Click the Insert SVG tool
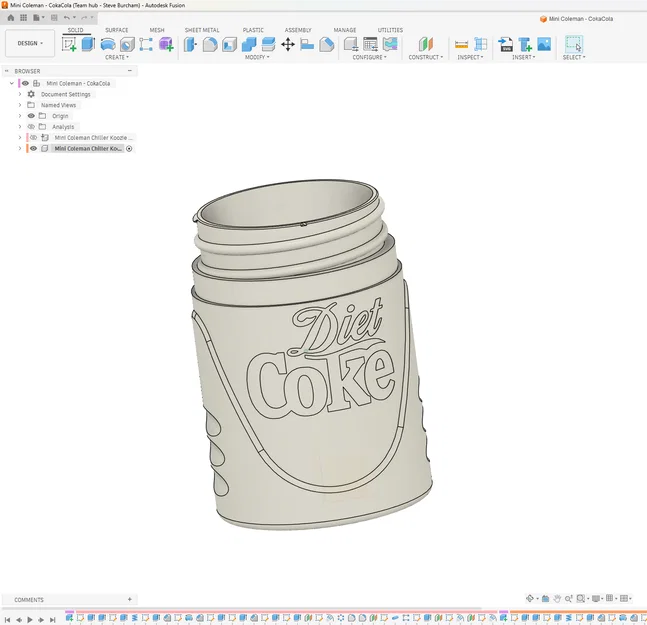The width and height of the screenshot is (647, 625). click(505, 44)
